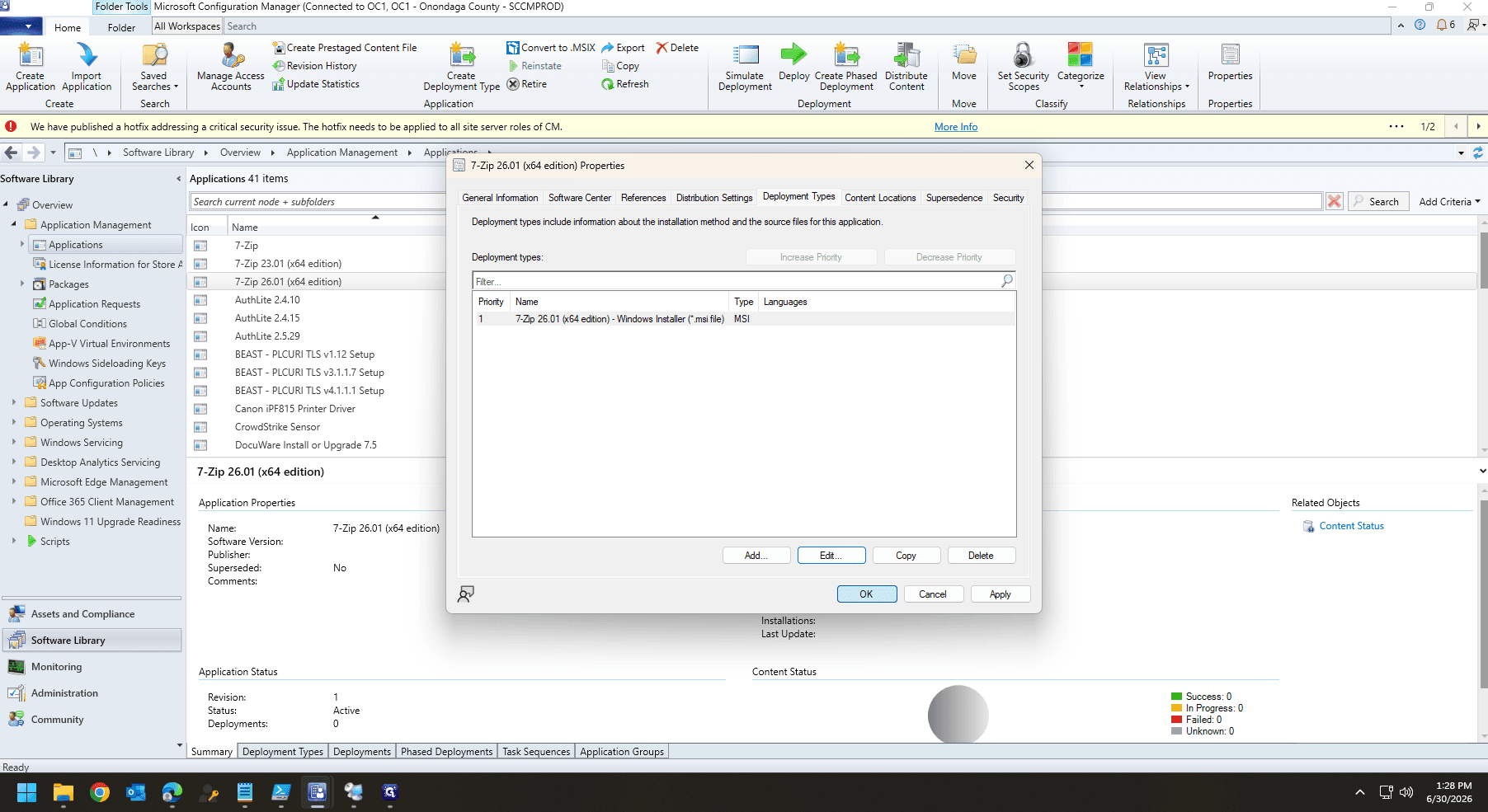Screen dimensions: 1488x812
Task: Click OK in Properties dialog
Action: (x=867, y=594)
